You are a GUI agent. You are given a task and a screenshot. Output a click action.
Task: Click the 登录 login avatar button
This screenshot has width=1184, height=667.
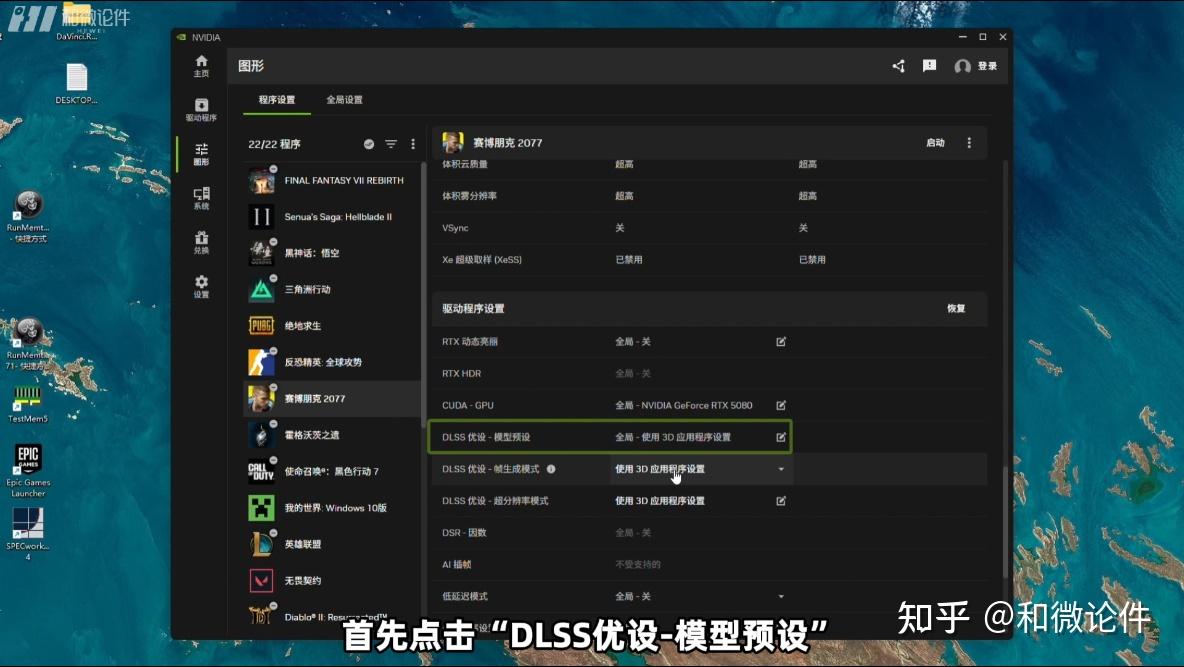[x=976, y=66]
